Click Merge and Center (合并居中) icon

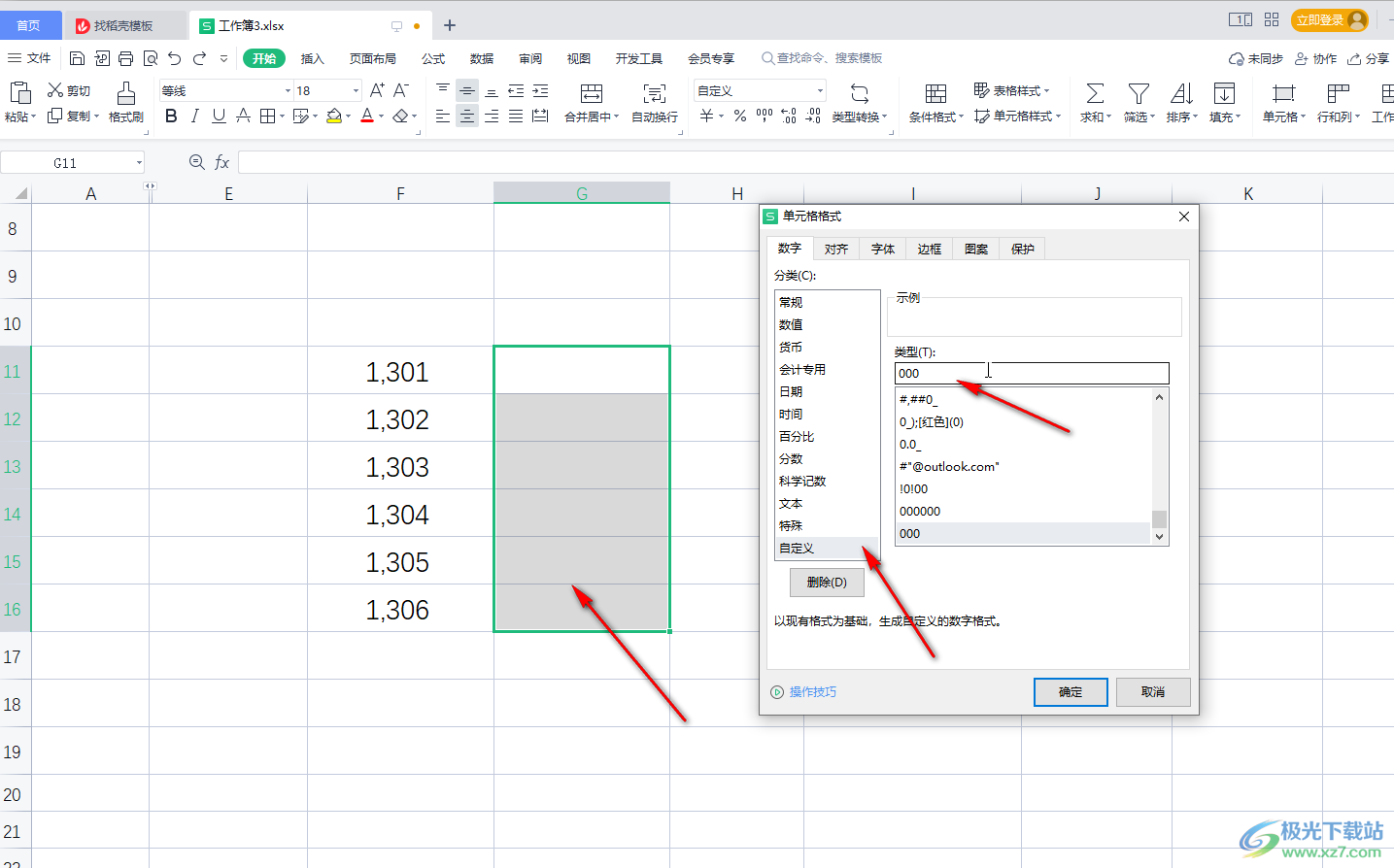592,93
